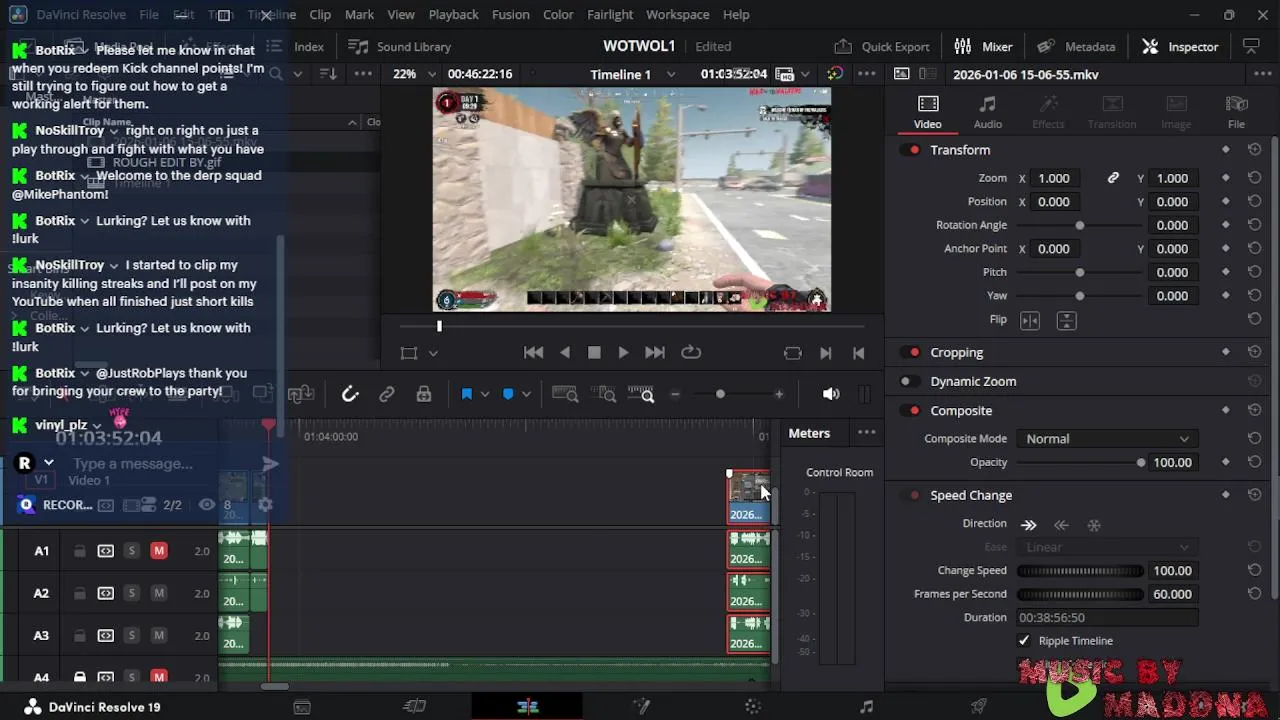Toggle Transform section enable switch
Viewport: 1280px width, 720px height.
click(x=909, y=150)
